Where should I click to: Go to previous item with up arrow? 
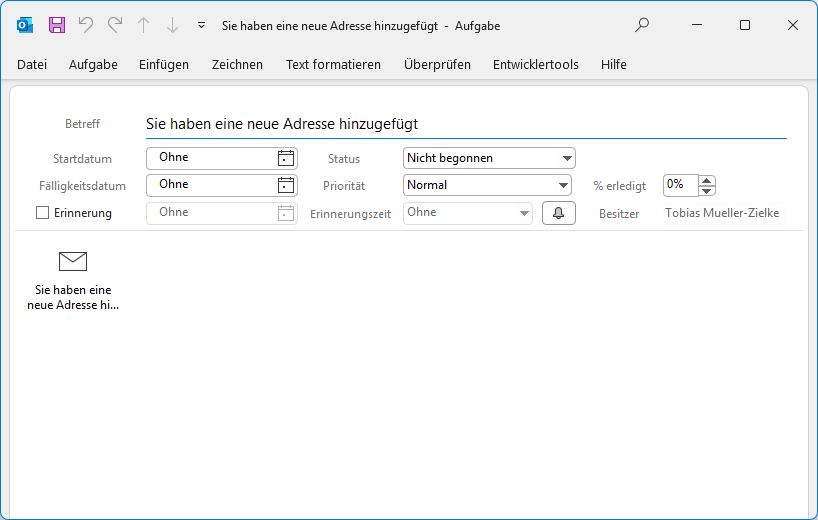pyautogui.click(x=144, y=25)
